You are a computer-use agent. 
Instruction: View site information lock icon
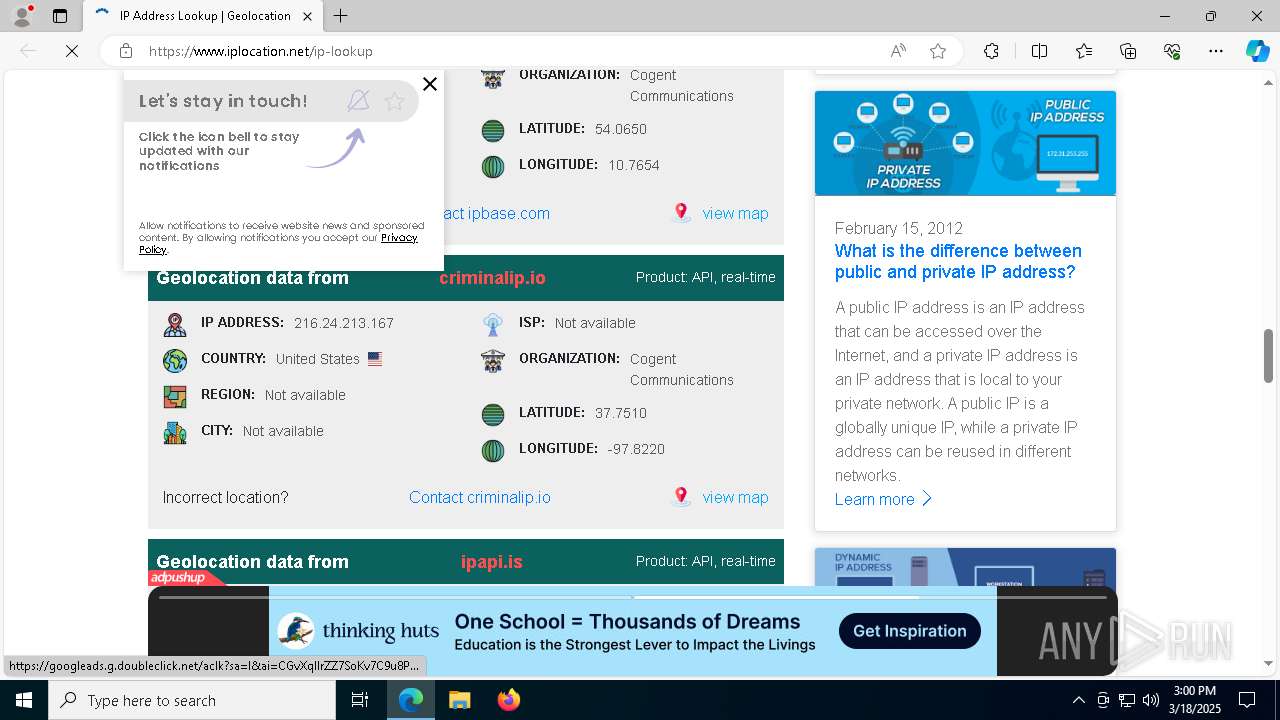coord(126,51)
